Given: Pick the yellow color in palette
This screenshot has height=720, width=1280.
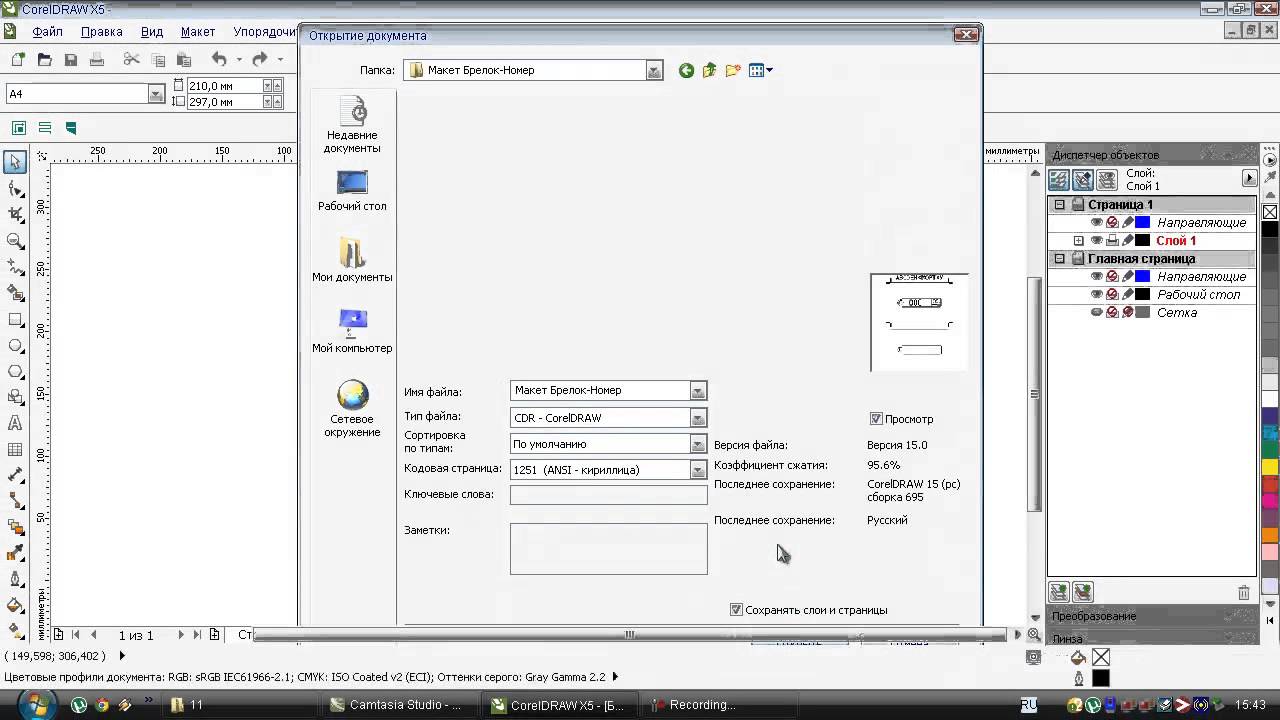Looking at the screenshot, I should click(x=1270, y=467).
